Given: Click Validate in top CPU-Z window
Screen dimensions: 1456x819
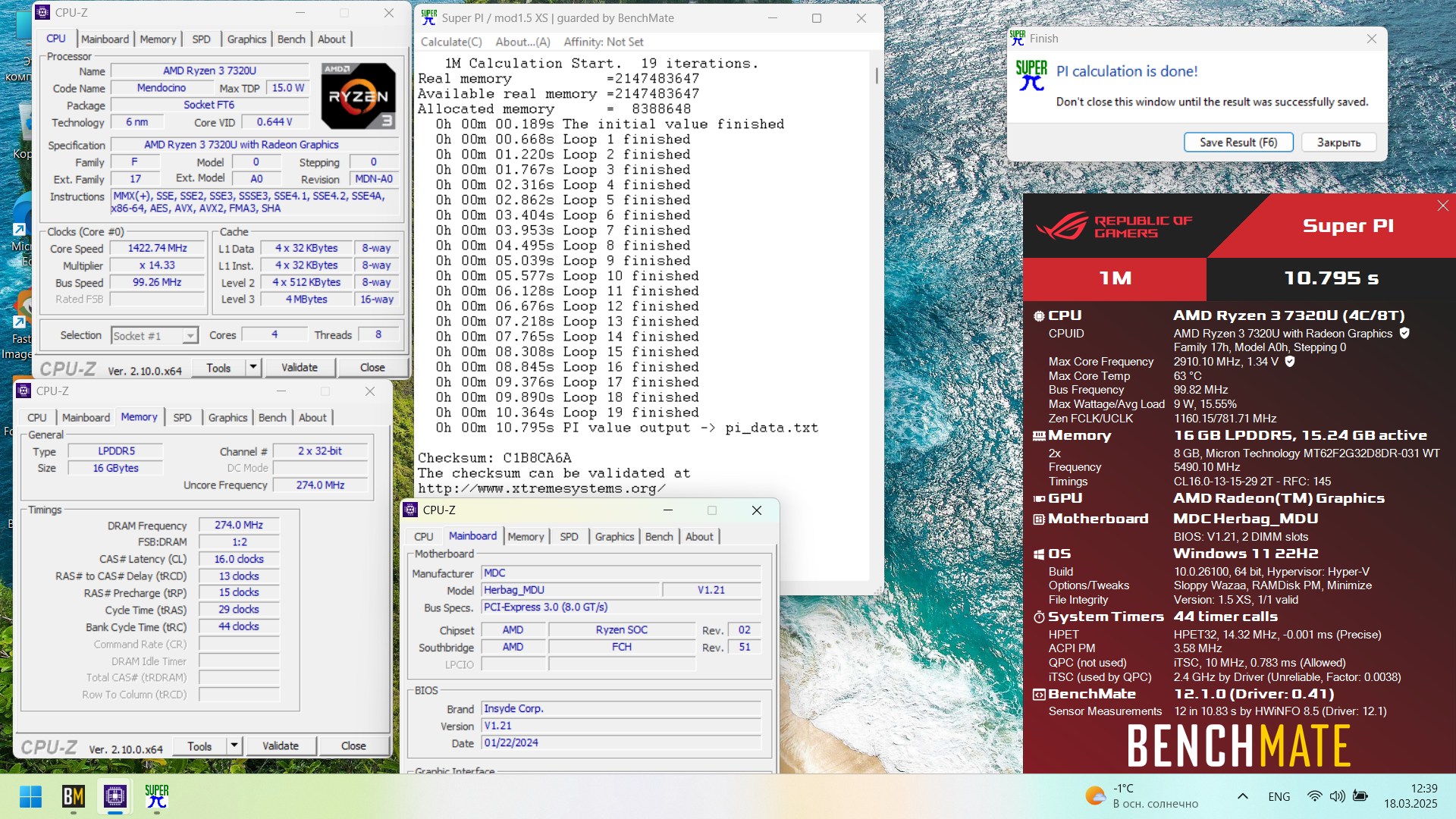Looking at the screenshot, I should coord(300,368).
